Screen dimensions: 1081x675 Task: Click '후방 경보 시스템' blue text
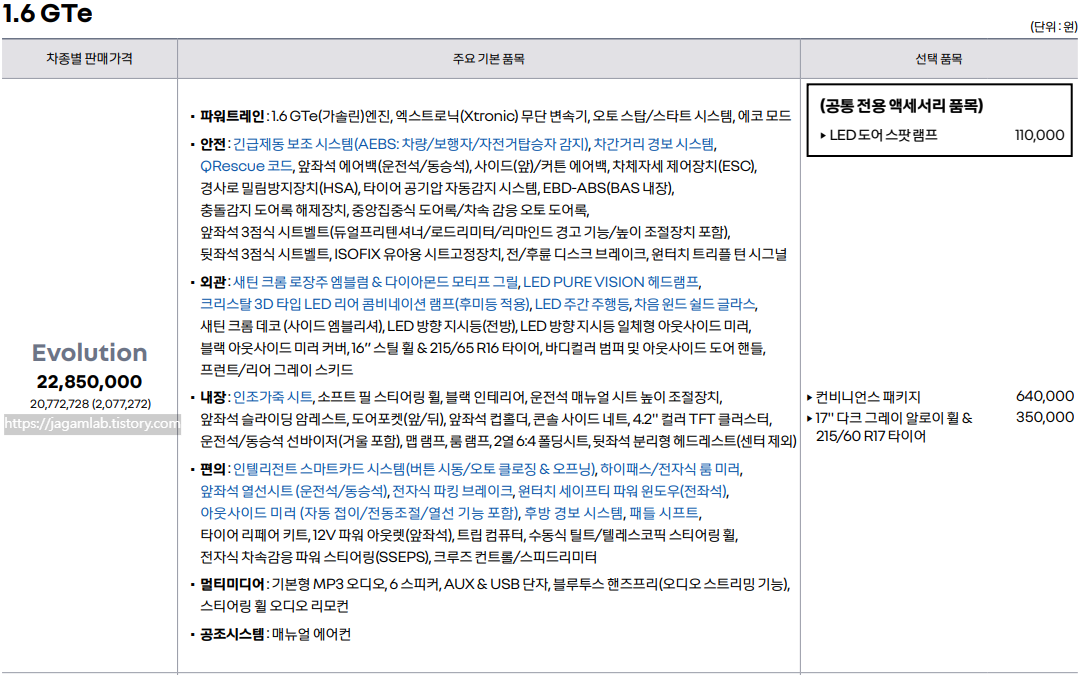[x=574, y=513]
